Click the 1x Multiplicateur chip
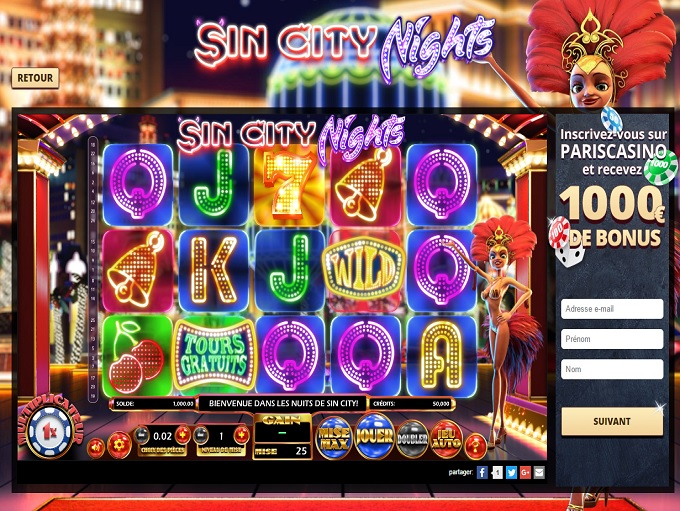 click(x=50, y=431)
